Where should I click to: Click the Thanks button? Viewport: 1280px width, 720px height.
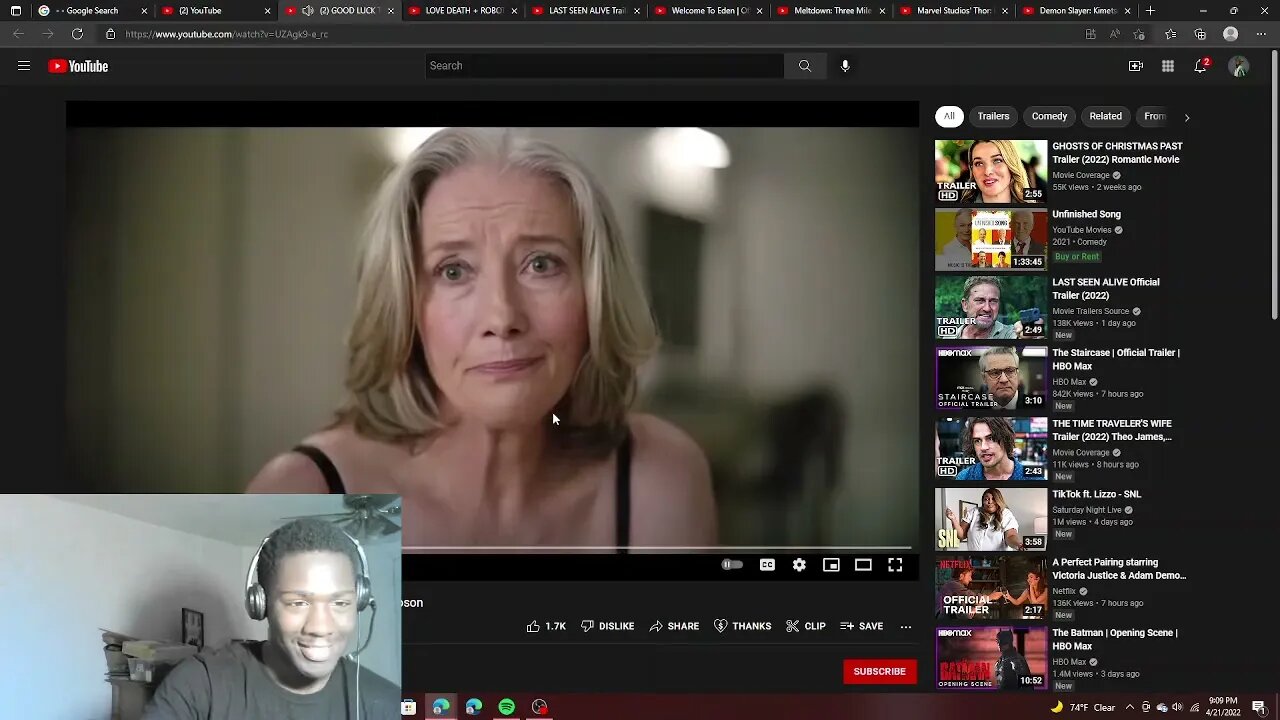click(742, 626)
